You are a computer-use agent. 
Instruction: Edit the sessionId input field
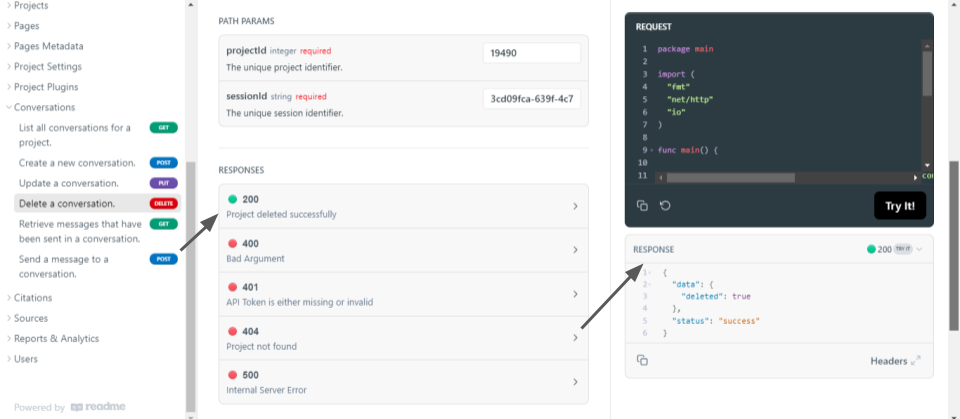coord(531,99)
